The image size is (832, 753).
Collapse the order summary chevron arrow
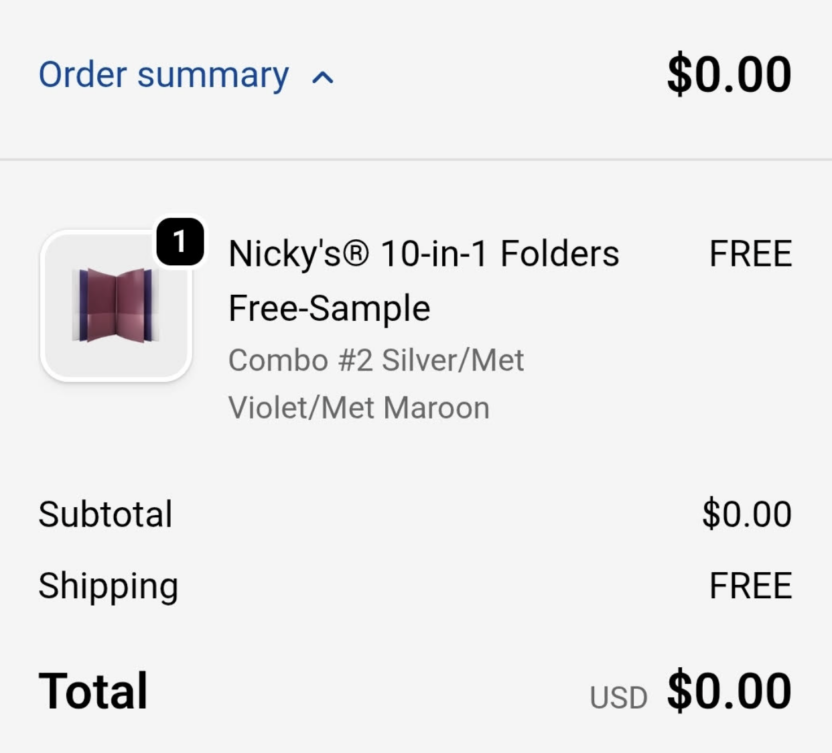pos(322,77)
